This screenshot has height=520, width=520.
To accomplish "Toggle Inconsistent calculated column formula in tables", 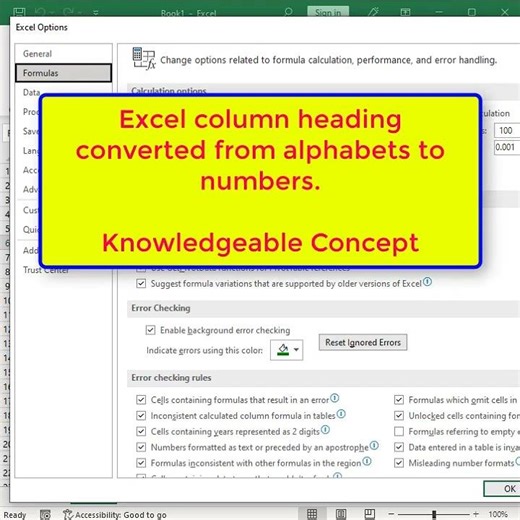I will pos(141,415).
